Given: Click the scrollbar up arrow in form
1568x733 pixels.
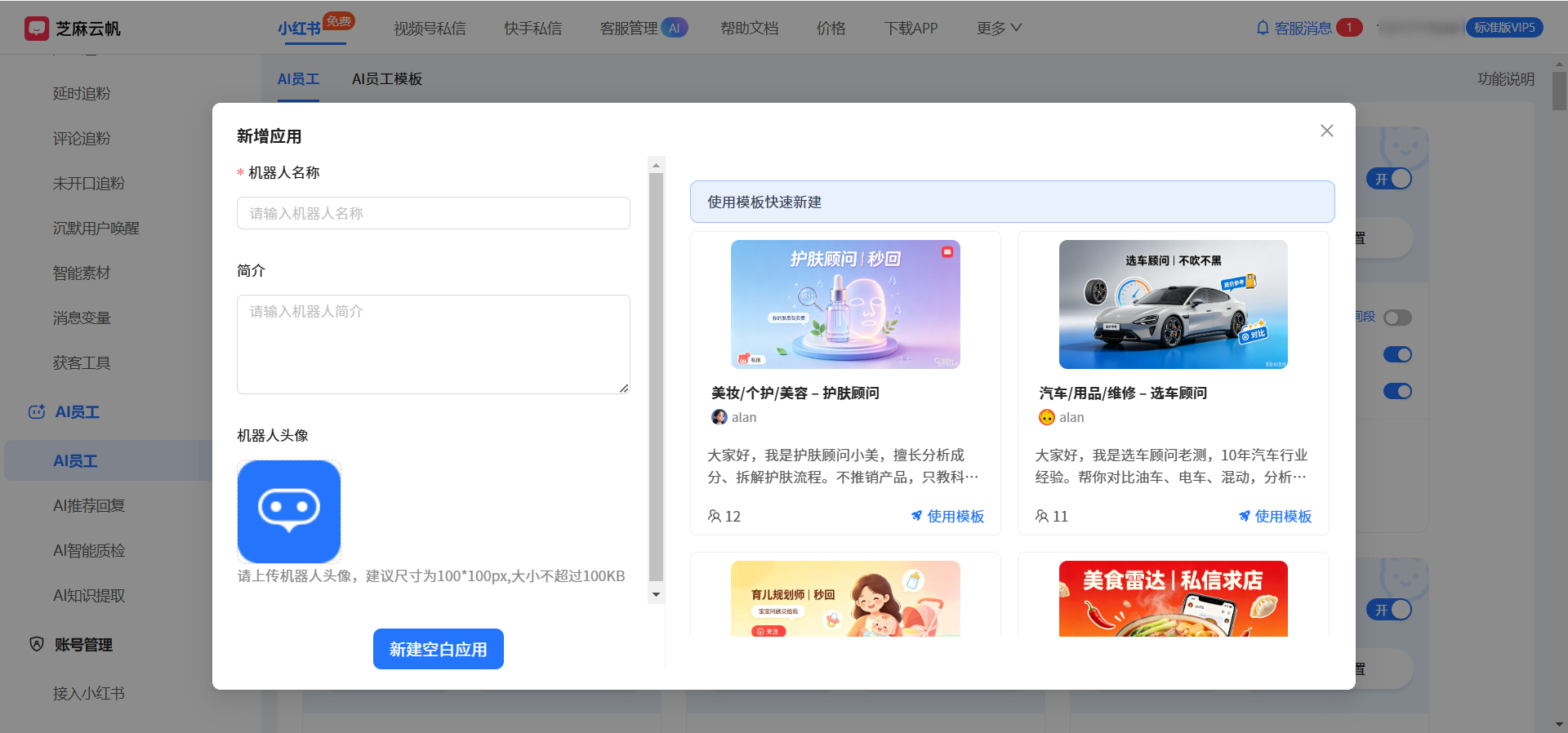Looking at the screenshot, I should (x=656, y=165).
